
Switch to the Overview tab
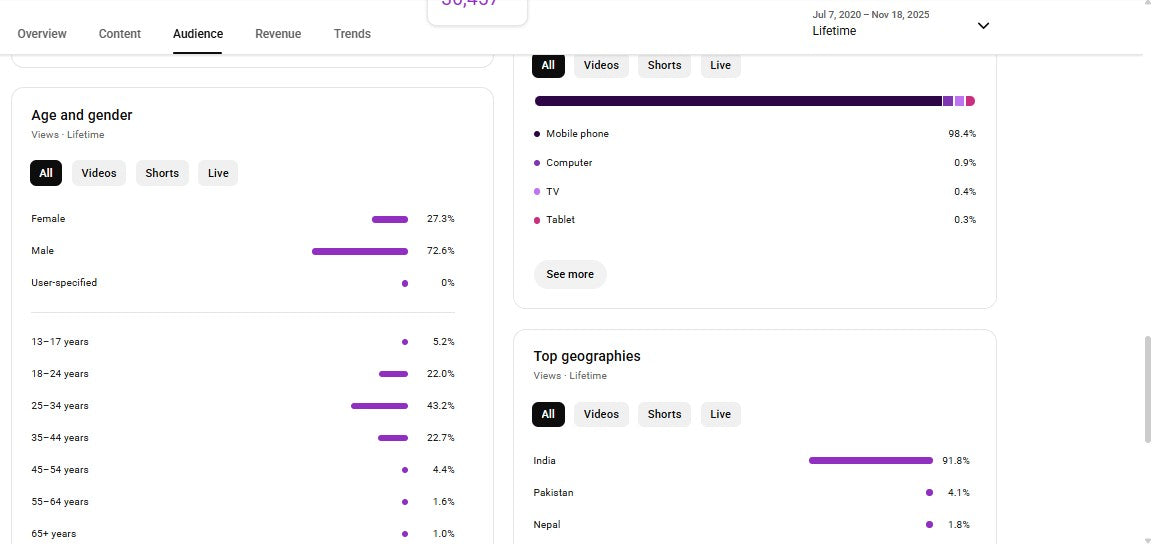pyautogui.click(x=42, y=34)
